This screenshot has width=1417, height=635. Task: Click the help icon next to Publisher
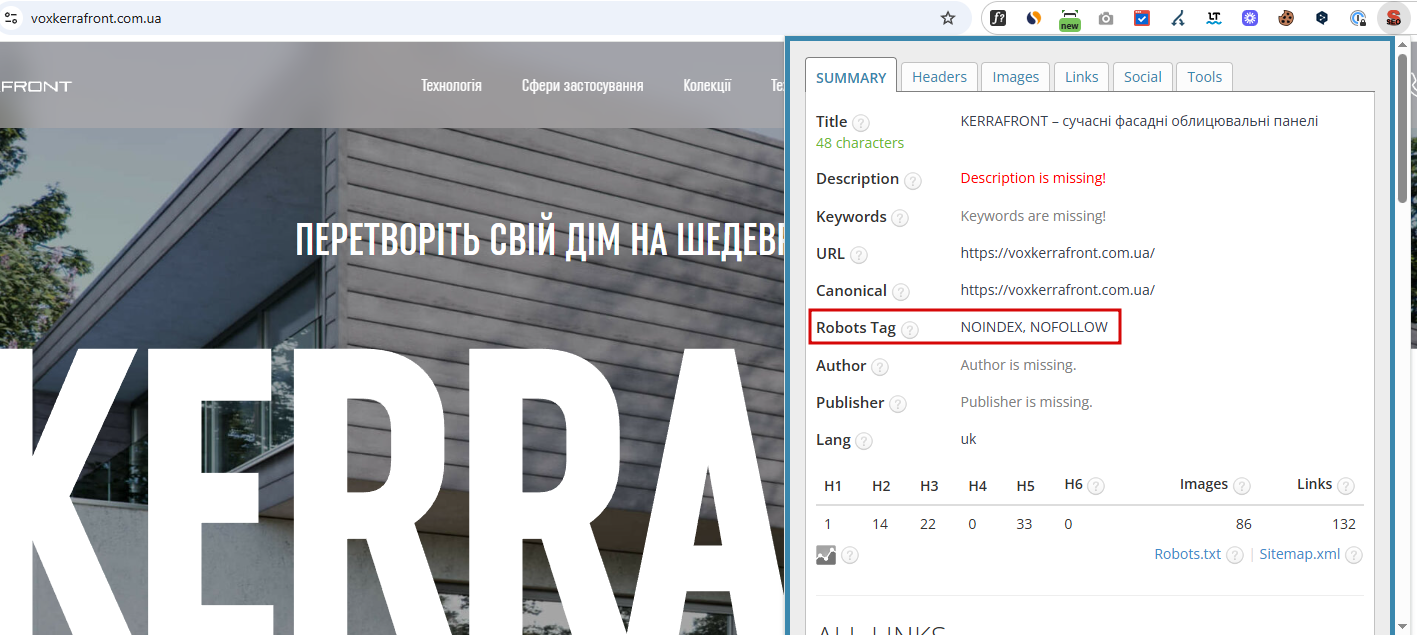tap(898, 404)
